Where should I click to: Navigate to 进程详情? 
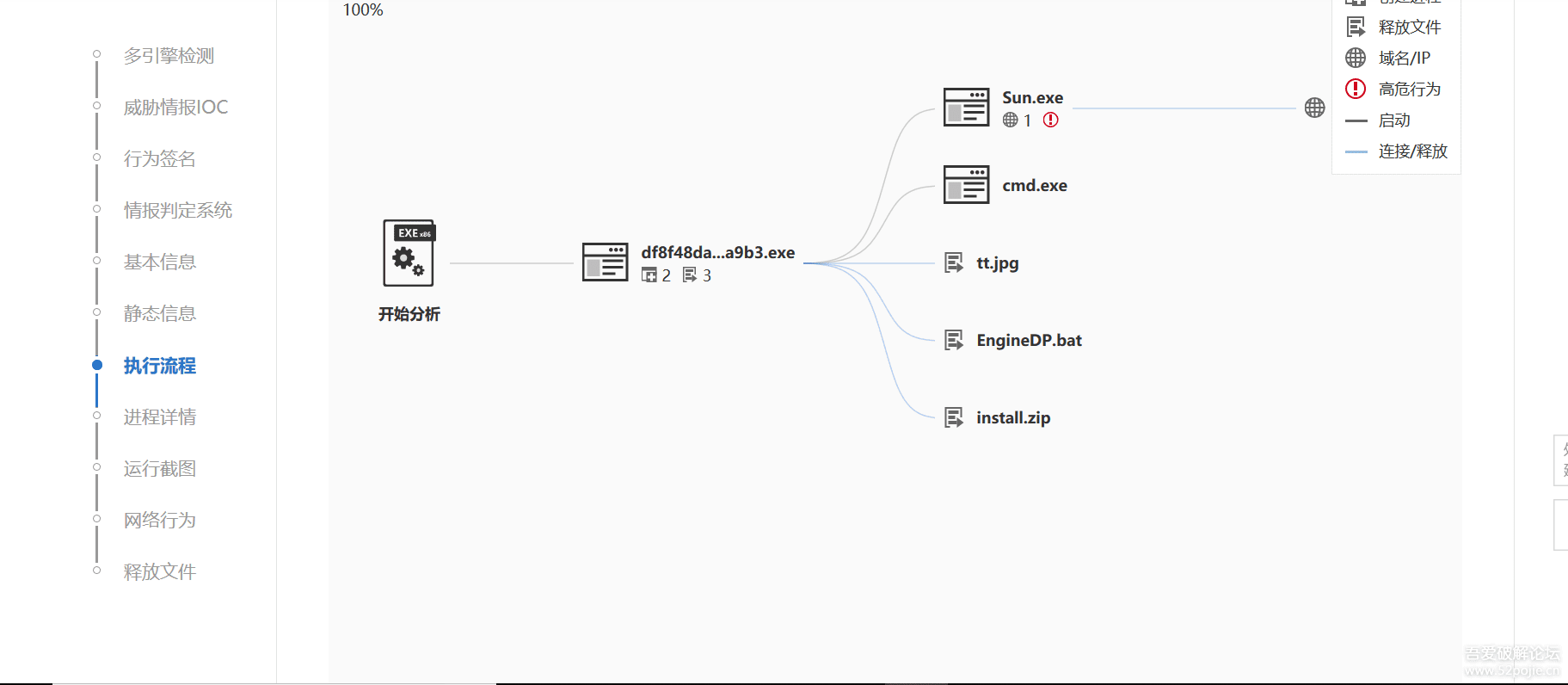point(160,417)
